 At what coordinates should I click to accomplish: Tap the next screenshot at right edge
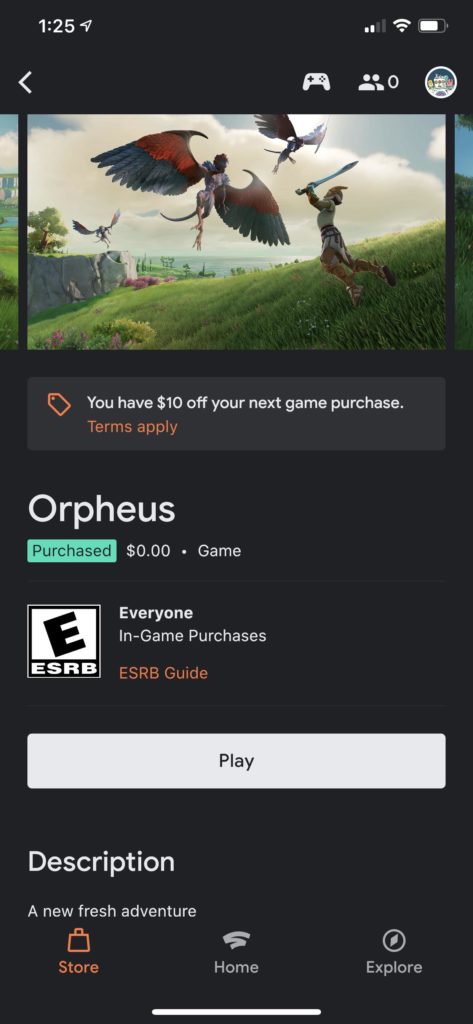(x=464, y=232)
